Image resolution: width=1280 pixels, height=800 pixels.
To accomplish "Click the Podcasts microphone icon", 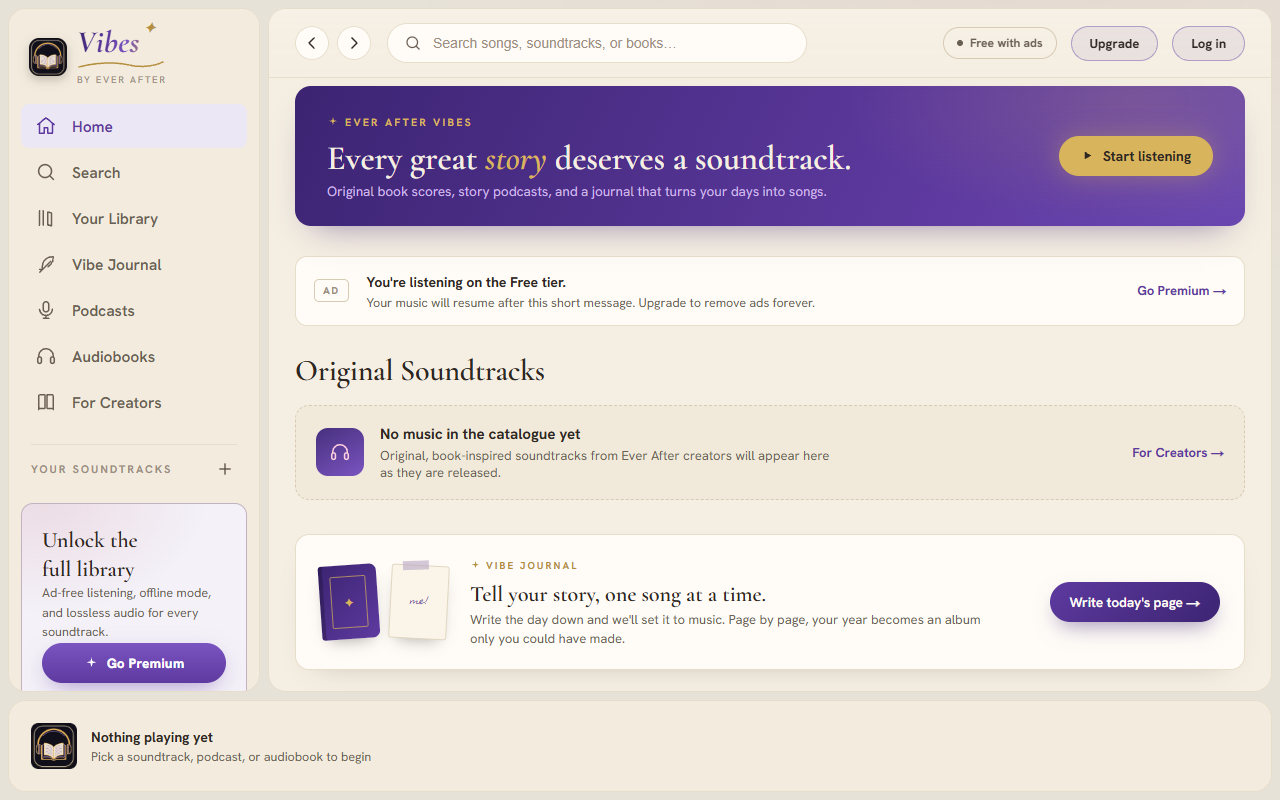I will [x=46, y=310].
